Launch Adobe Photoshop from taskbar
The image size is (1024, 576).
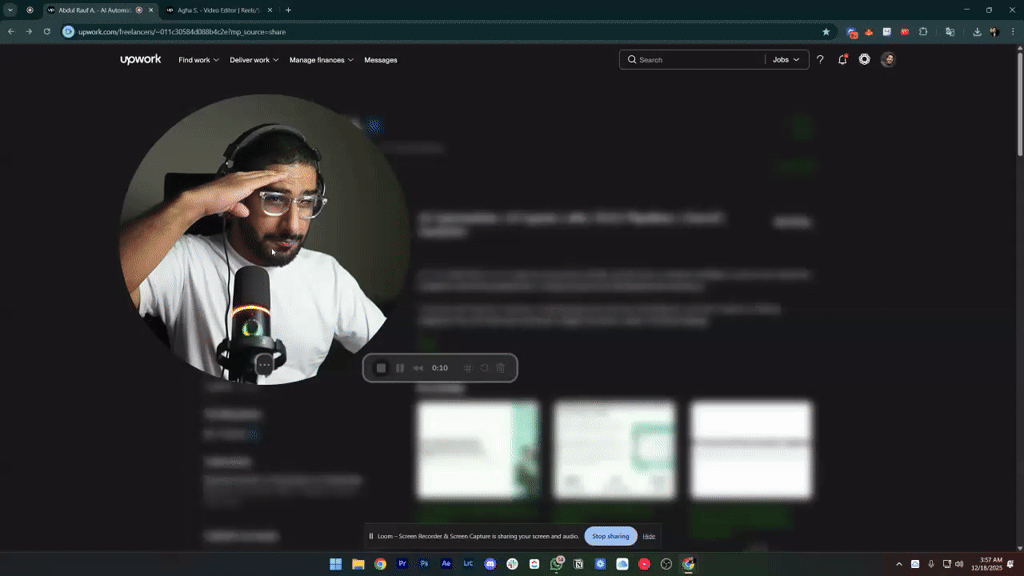pos(424,564)
